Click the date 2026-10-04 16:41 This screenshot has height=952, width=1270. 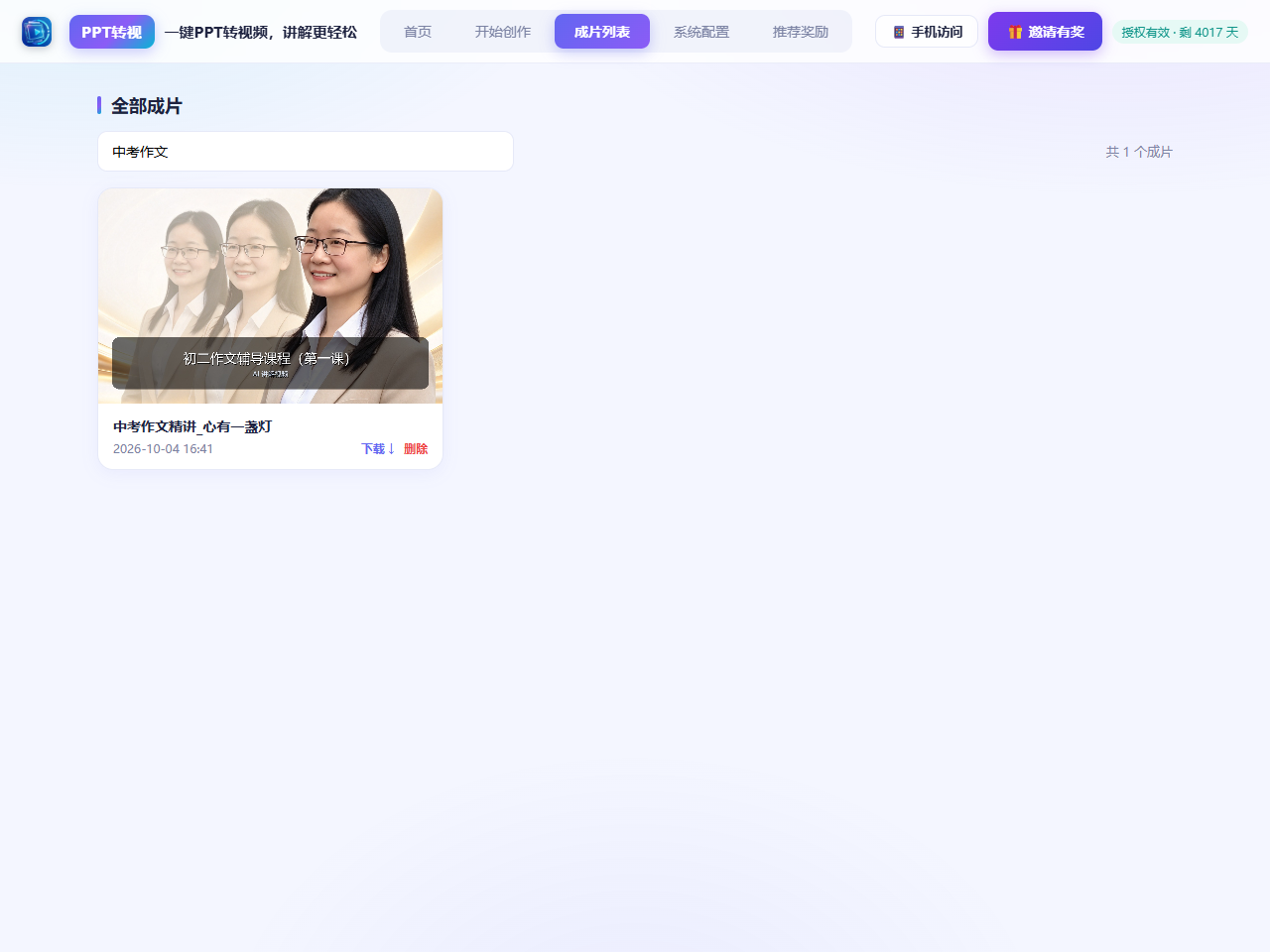164,449
